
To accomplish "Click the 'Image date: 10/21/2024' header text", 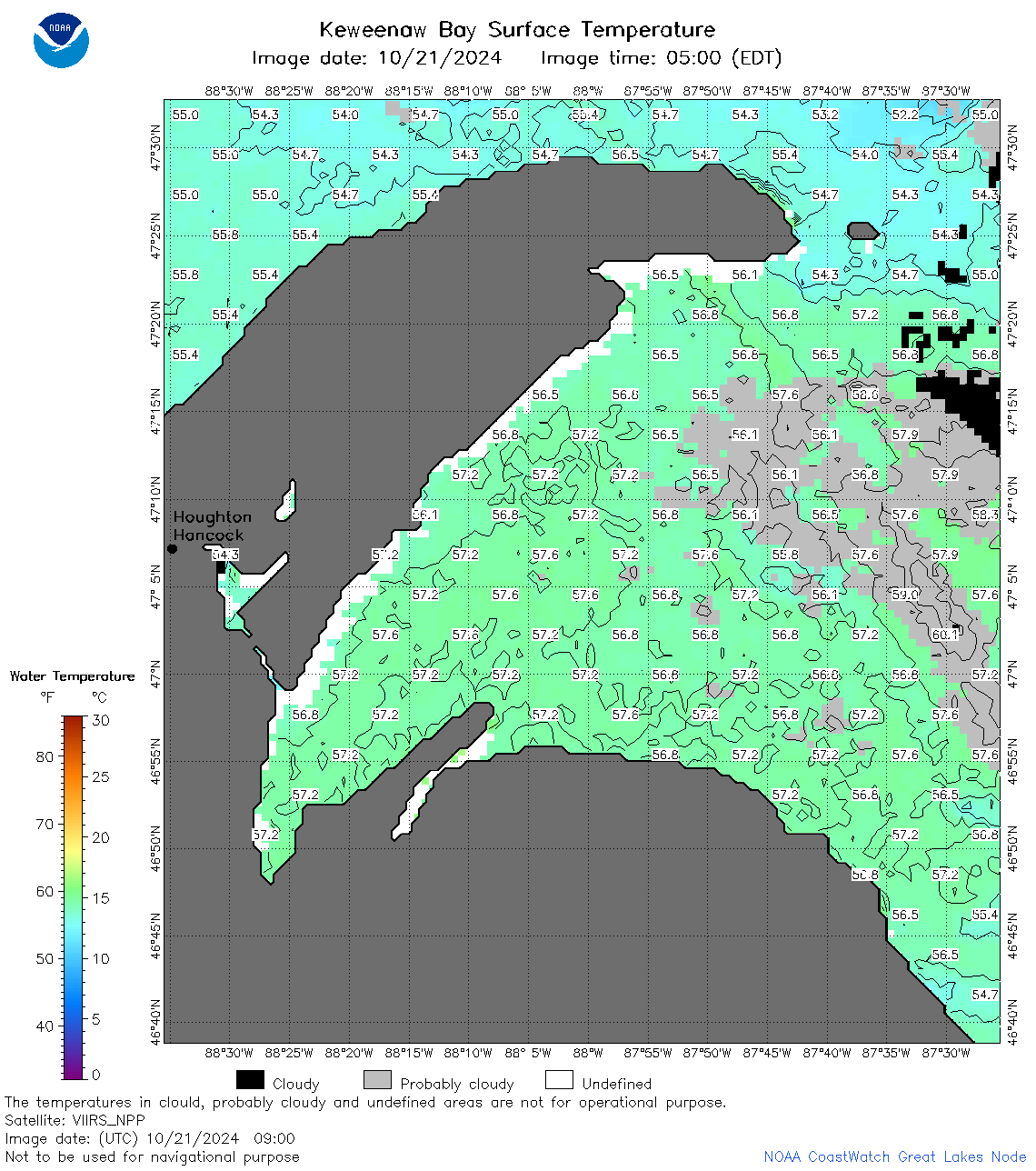I will [376, 58].
